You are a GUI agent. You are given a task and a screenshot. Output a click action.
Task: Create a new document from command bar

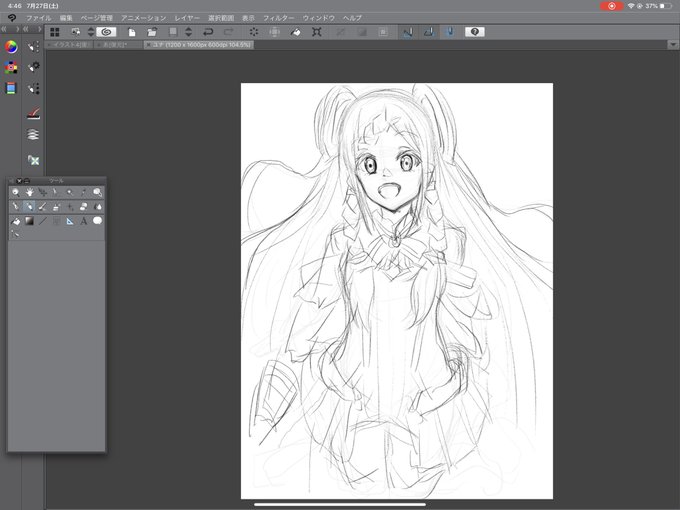click(131, 32)
